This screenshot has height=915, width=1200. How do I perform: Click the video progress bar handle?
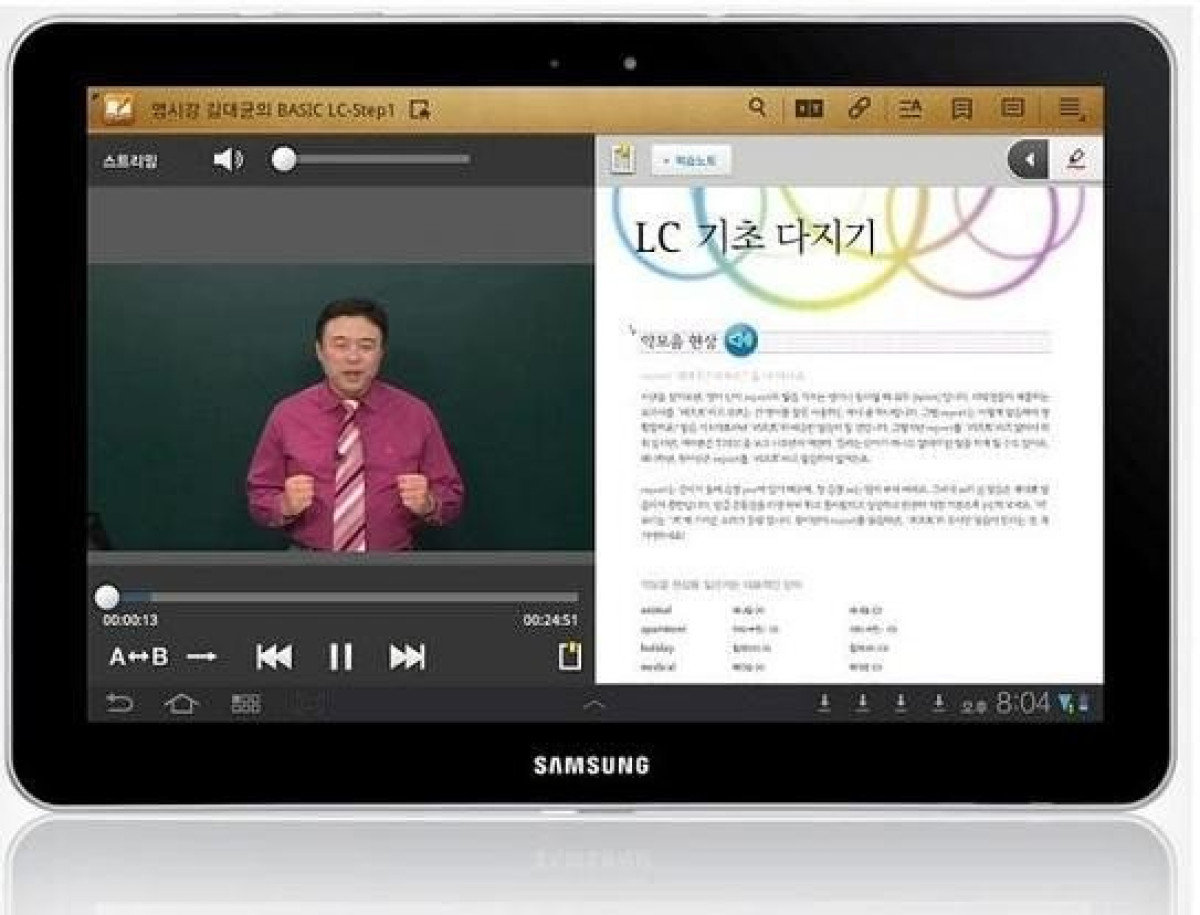tap(107, 598)
